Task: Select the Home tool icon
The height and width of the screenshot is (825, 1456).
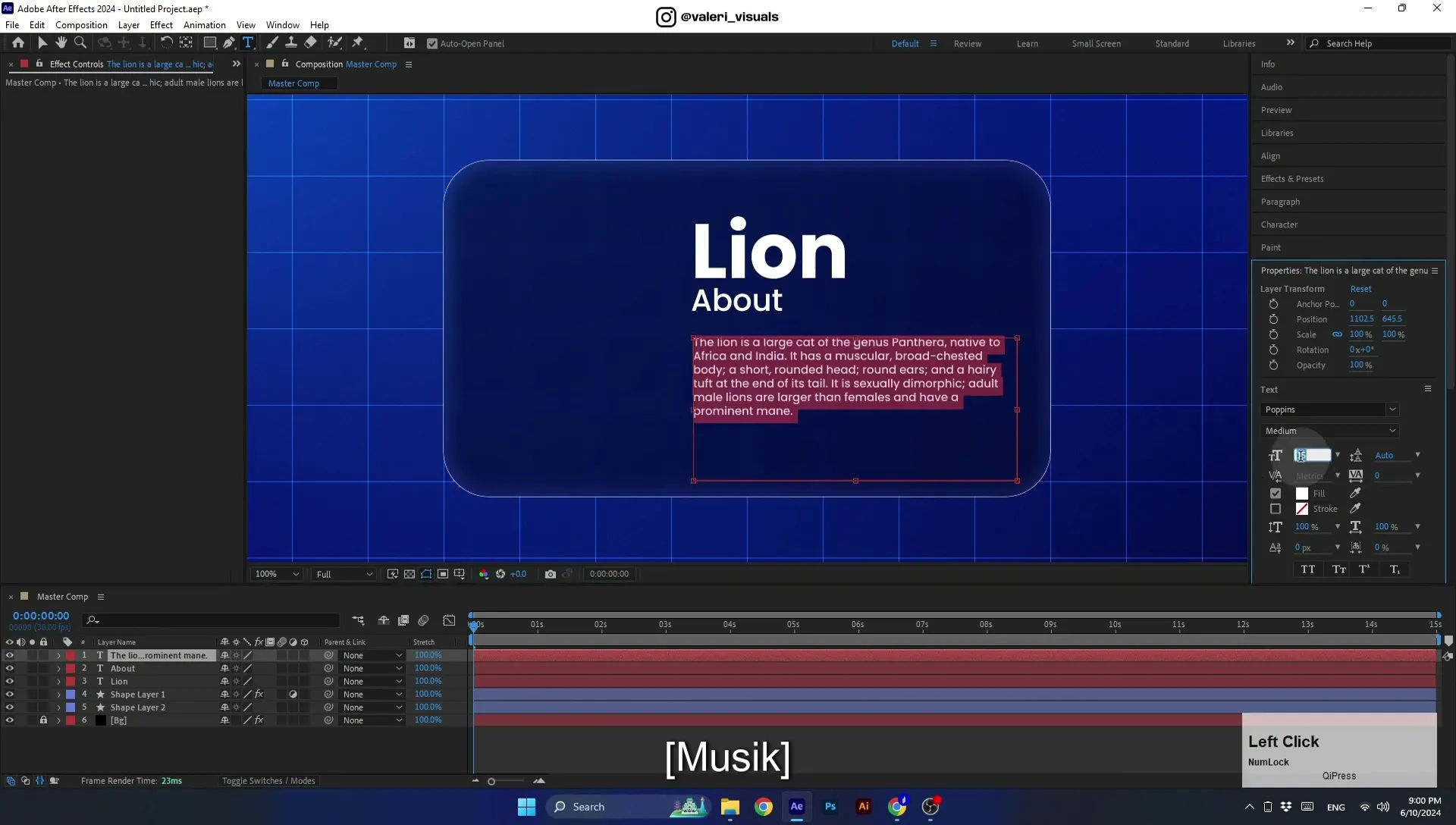Action: pos(18,43)
